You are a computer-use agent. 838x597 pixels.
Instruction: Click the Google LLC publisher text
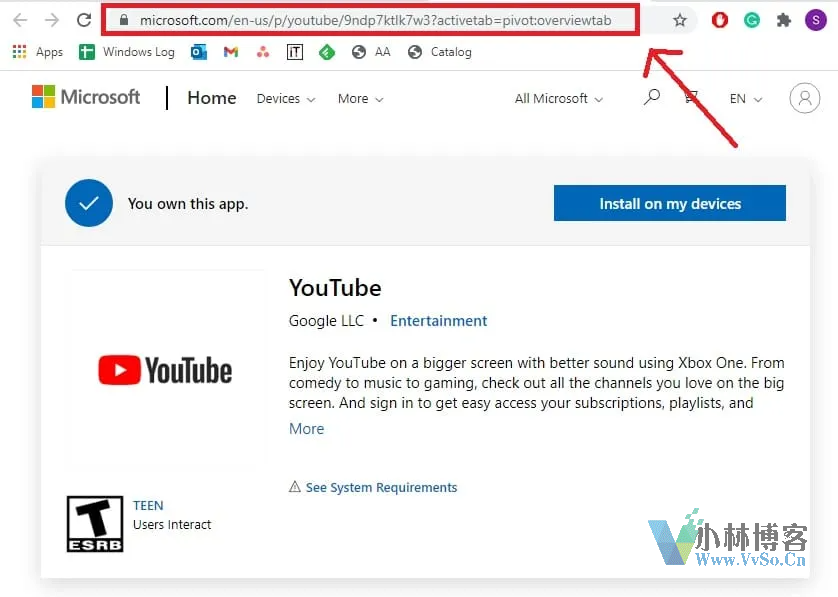(x=326, y=321)
